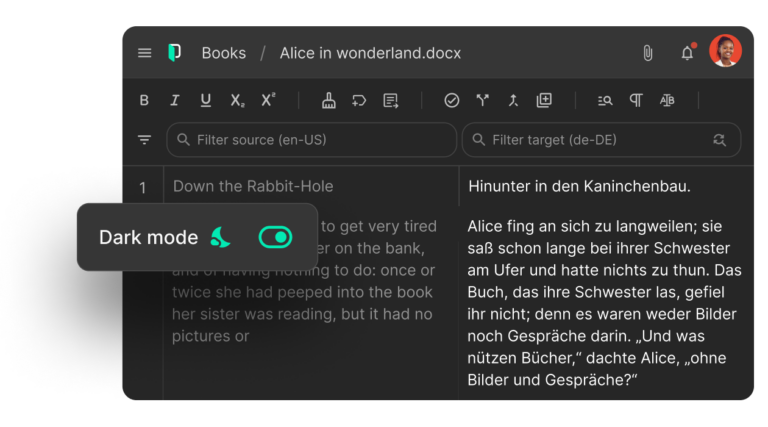Open the find and search icon

click(605, 100)
